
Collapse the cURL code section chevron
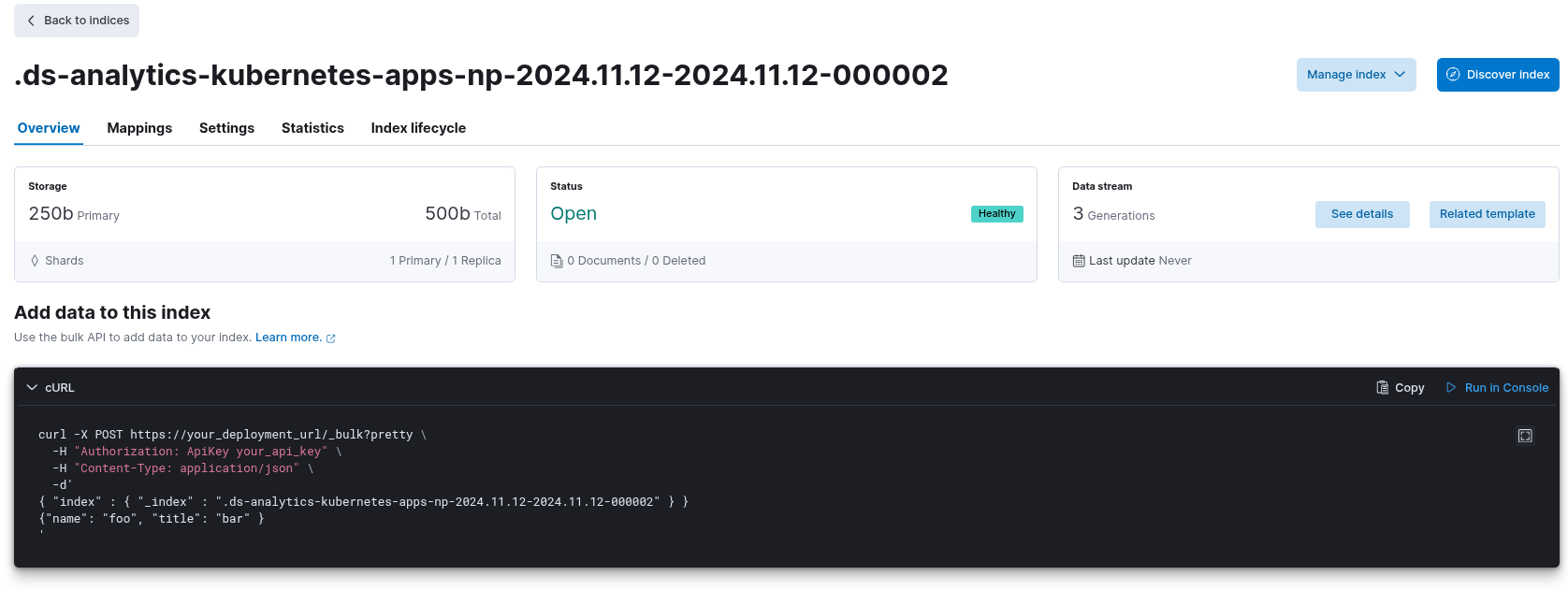click(32, 387)
